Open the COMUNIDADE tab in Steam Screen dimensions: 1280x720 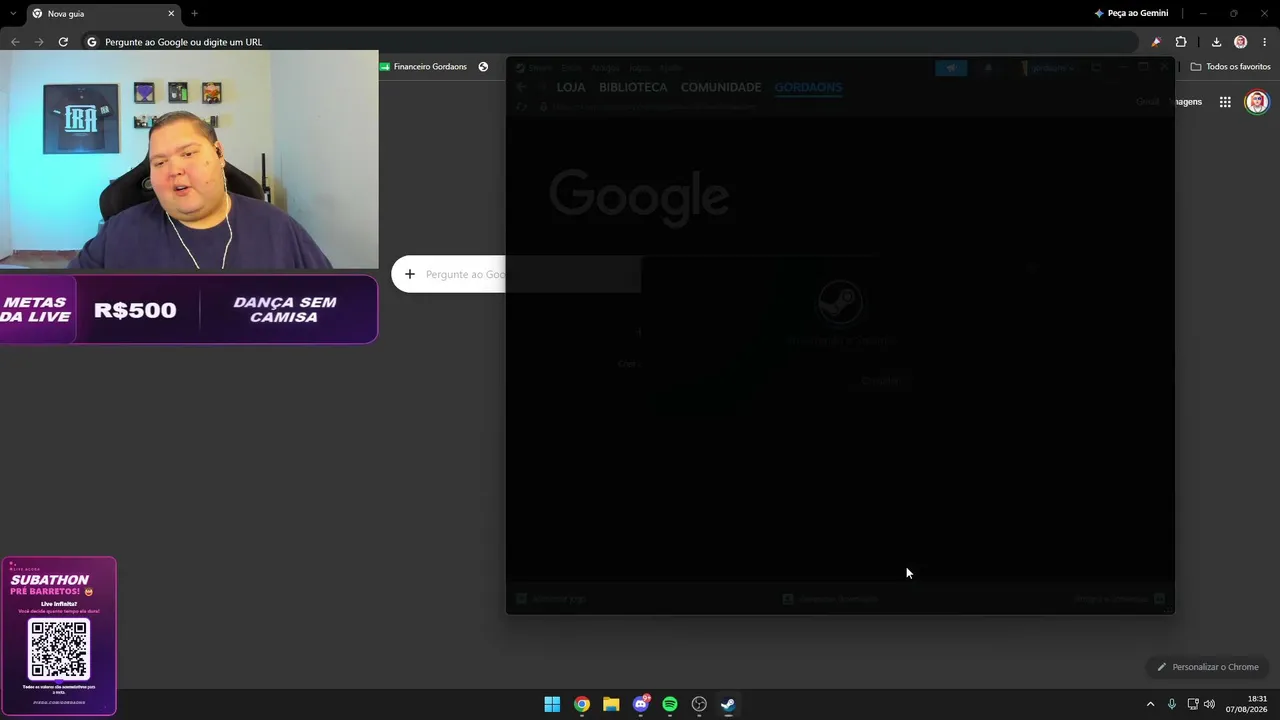721,88
